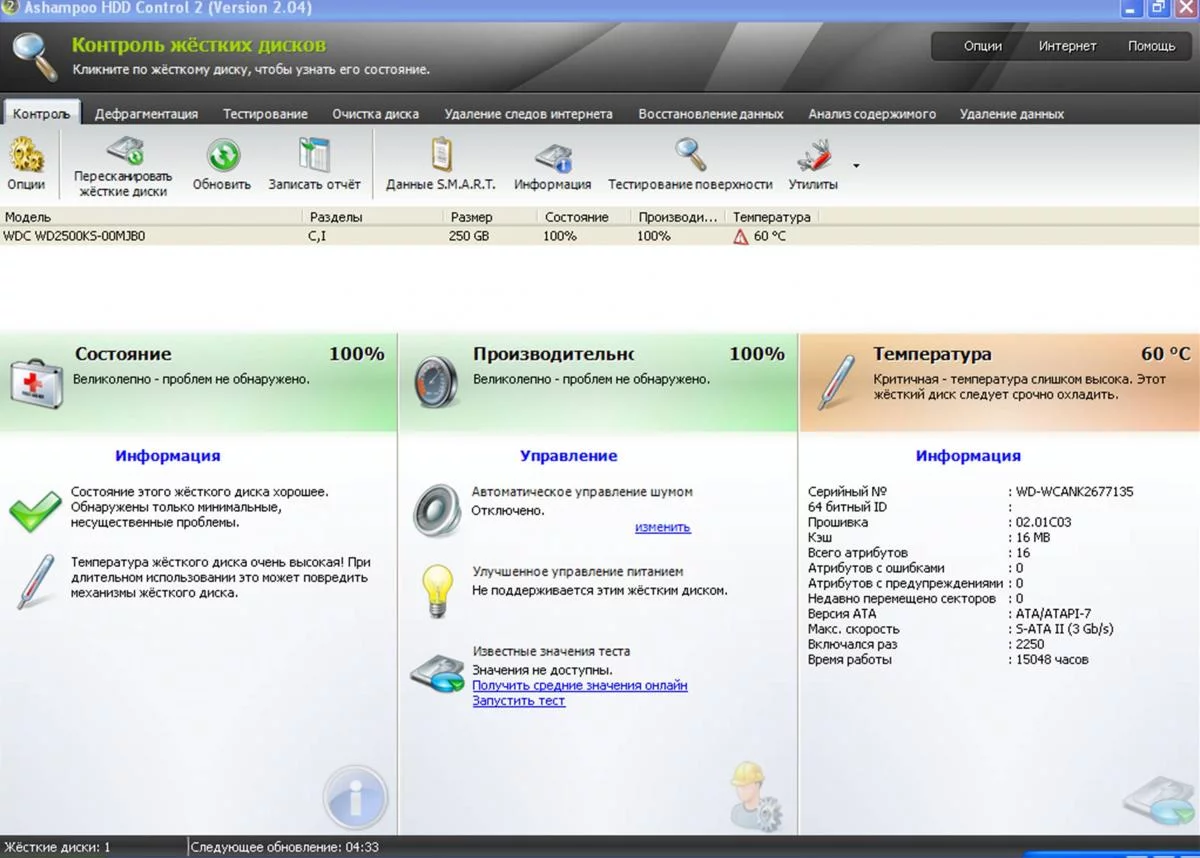Click the drive icon near Известные значения теста

(x=437, y=675)
